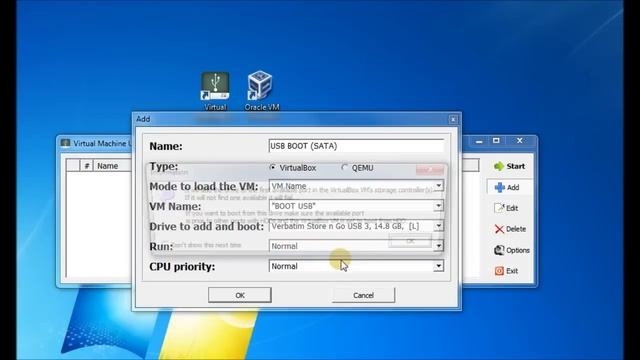The width and height of the screenshot is (640, 360).
Task: Open the Drive to add and boot dropdown
Action: (x=438, y=226)
